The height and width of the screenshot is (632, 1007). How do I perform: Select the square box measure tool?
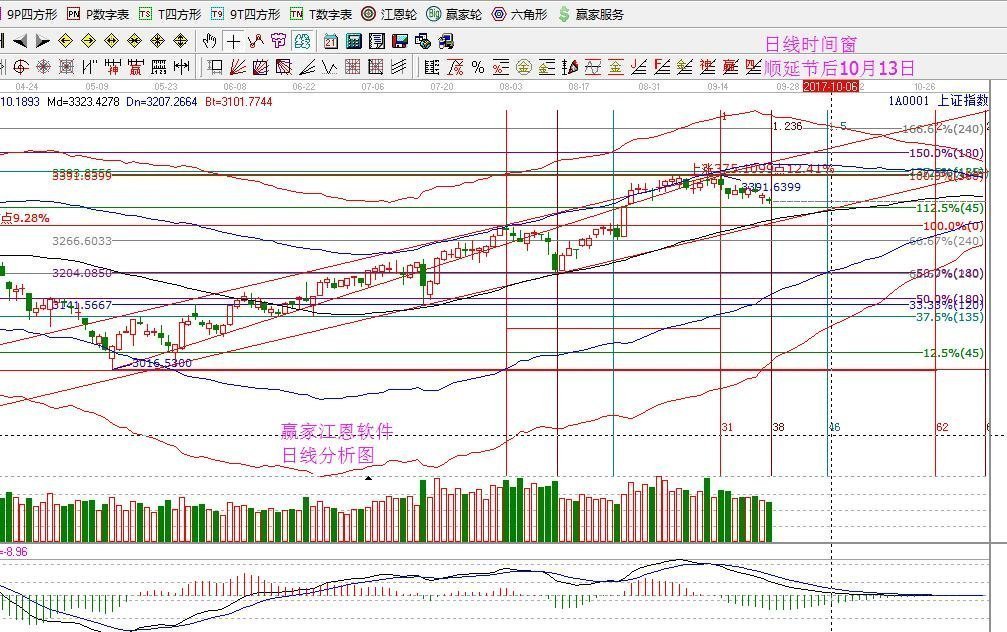(x=215, y=67)
